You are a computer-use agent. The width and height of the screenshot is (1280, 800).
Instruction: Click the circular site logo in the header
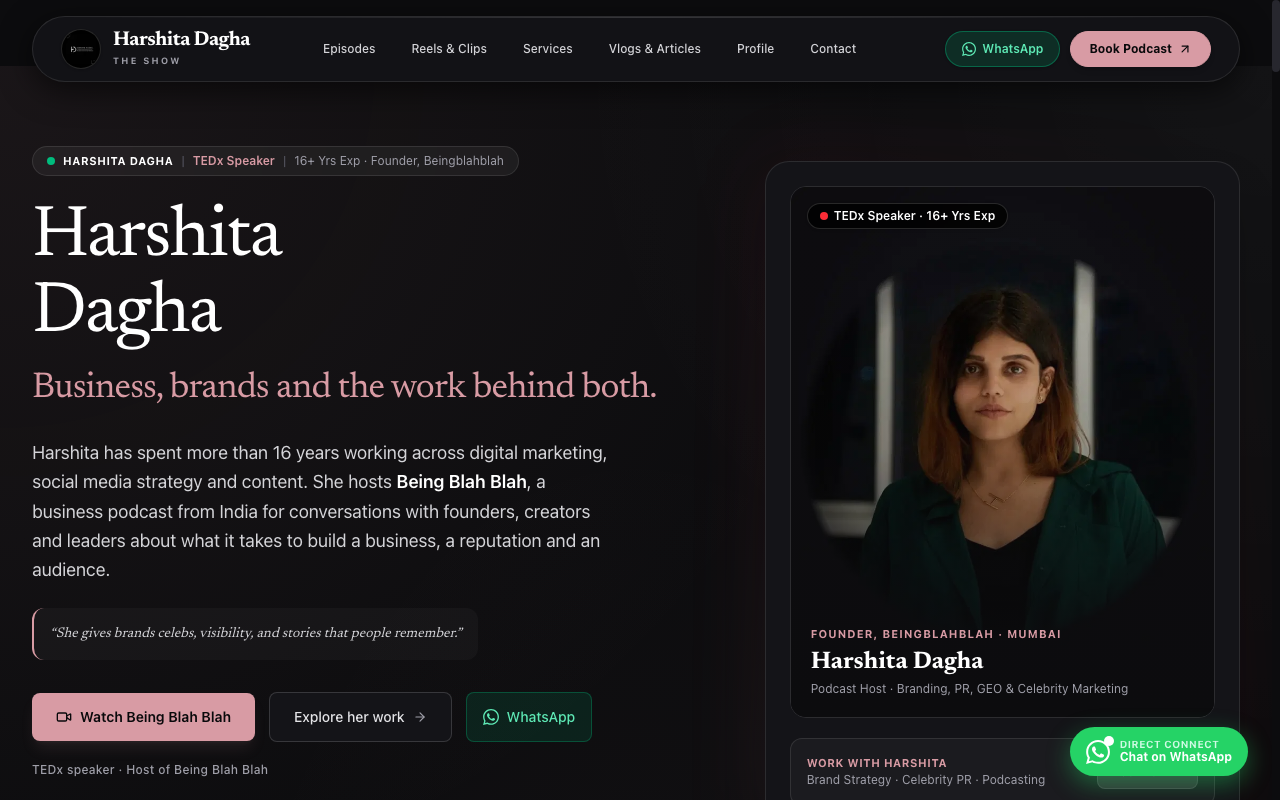coord(81,49)
